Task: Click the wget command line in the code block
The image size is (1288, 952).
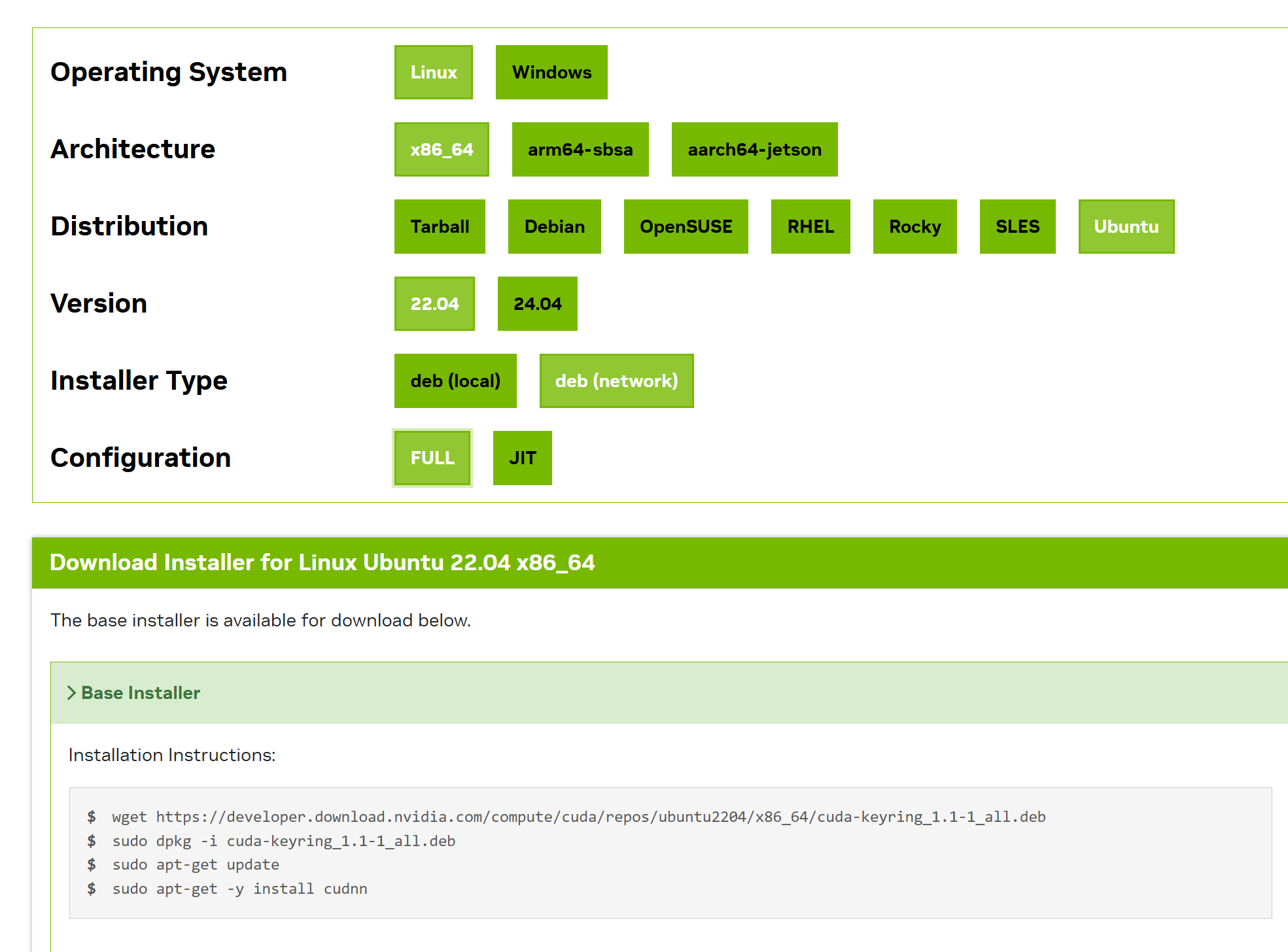Action: (578, 817)
